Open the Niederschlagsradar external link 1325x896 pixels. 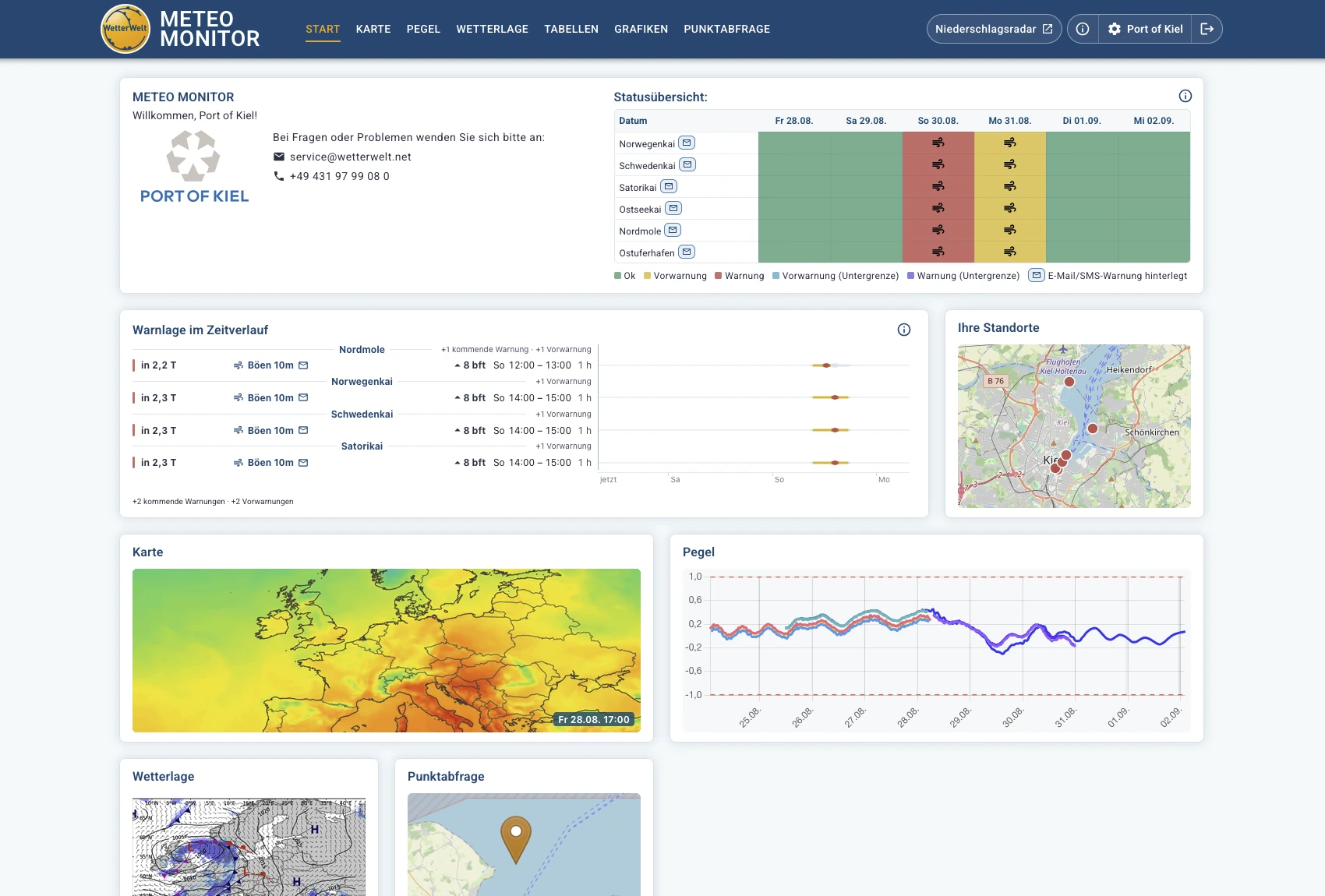coord(994,29)
